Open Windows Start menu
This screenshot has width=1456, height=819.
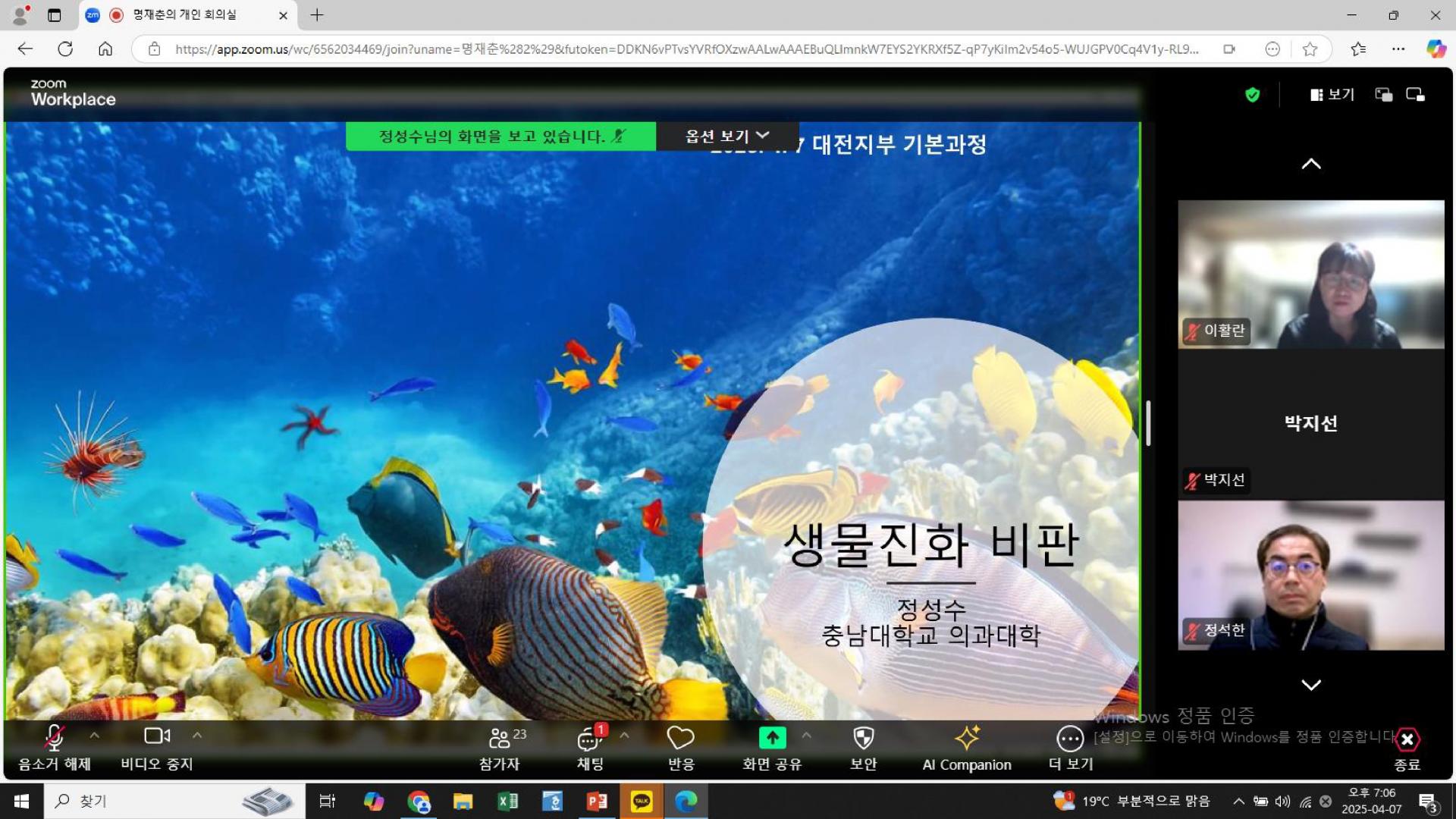21,801
